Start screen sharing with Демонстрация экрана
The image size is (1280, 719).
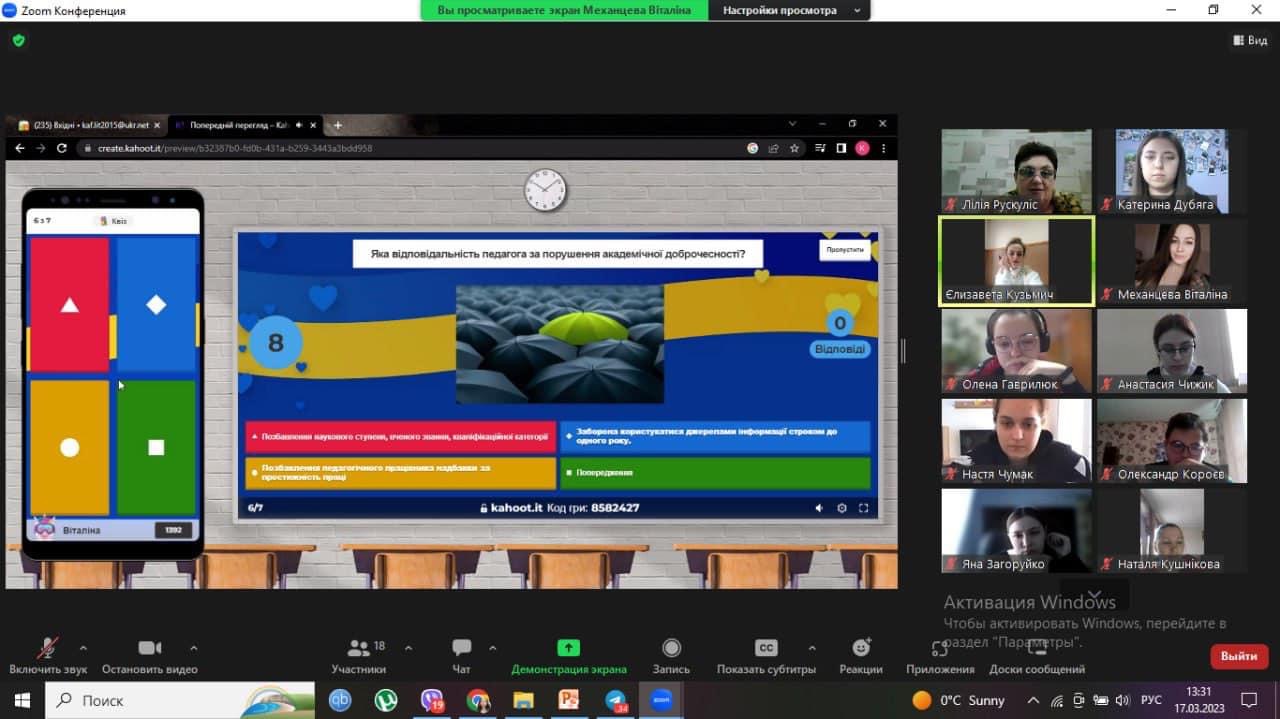point(569,655)
